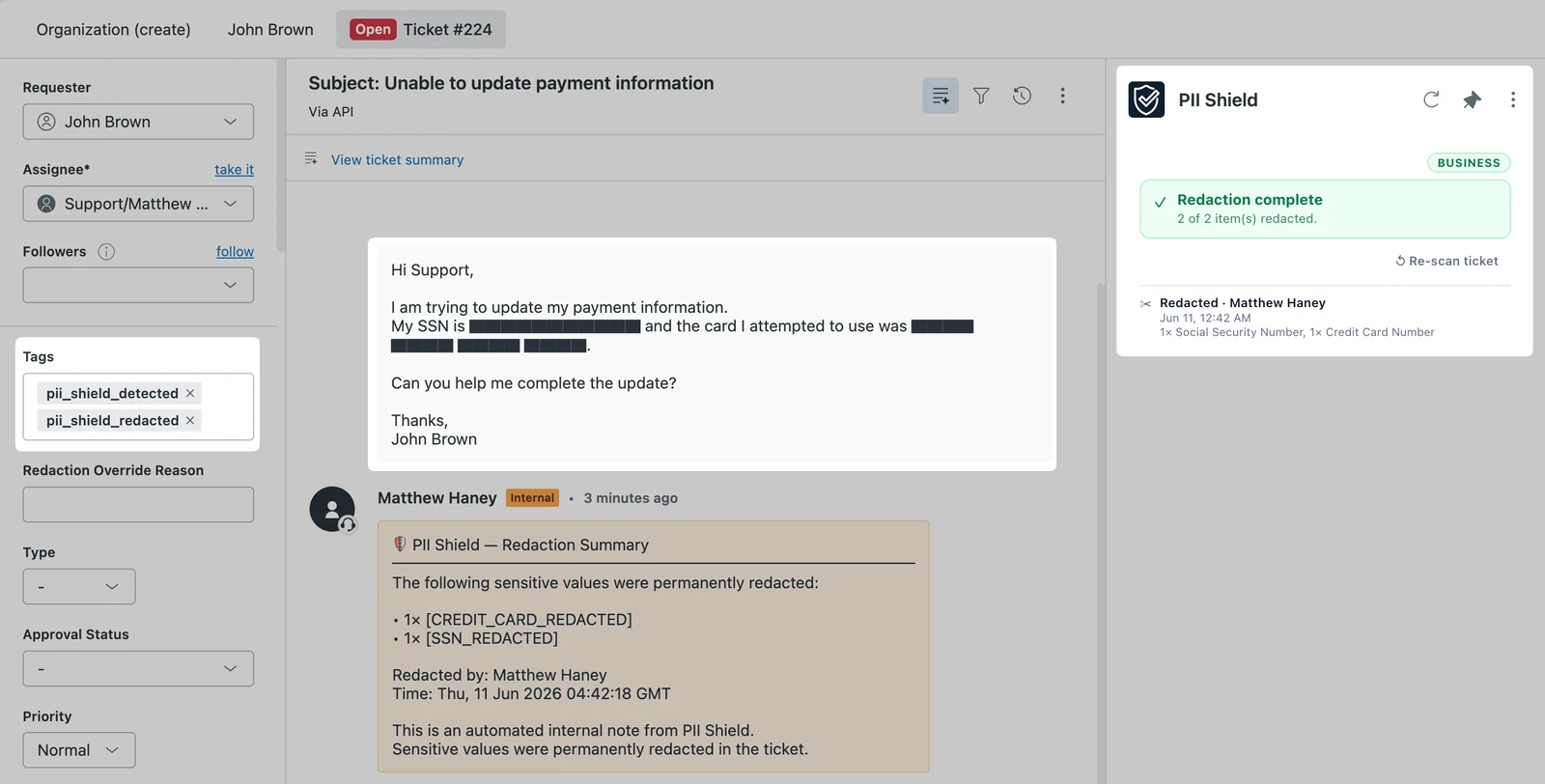Open ticket header more options menu
Screen dimensions: 1545x784
click(x=1062, y=96)
